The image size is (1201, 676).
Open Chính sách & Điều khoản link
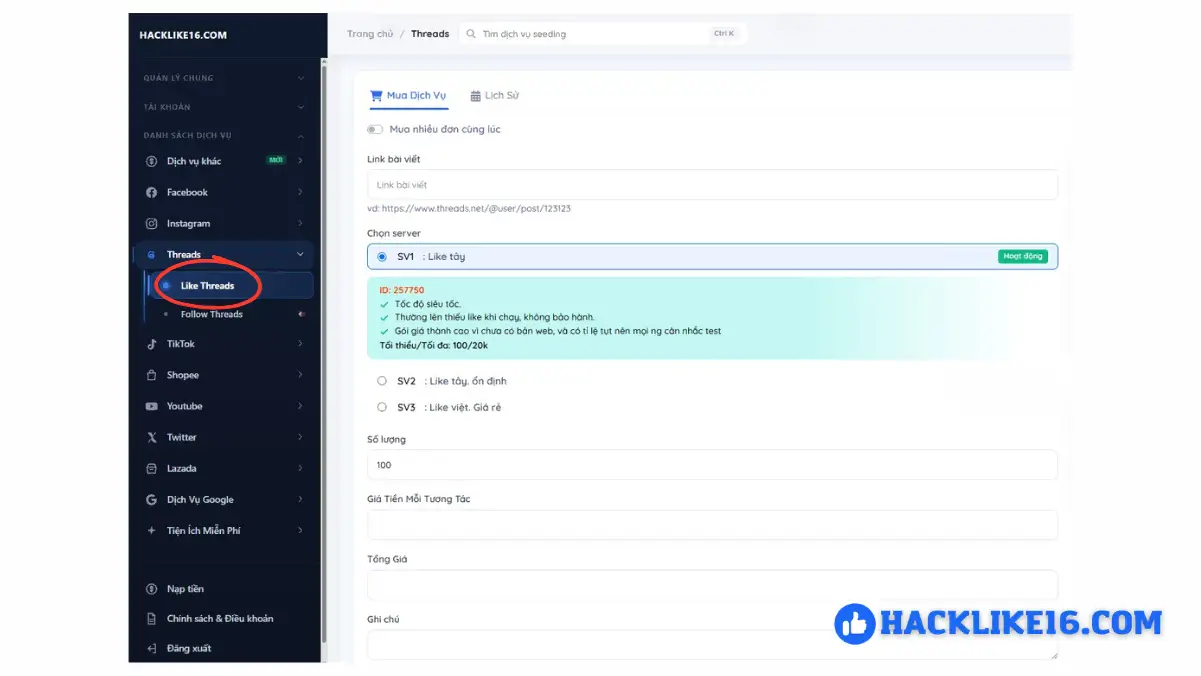tap(220, 618)
